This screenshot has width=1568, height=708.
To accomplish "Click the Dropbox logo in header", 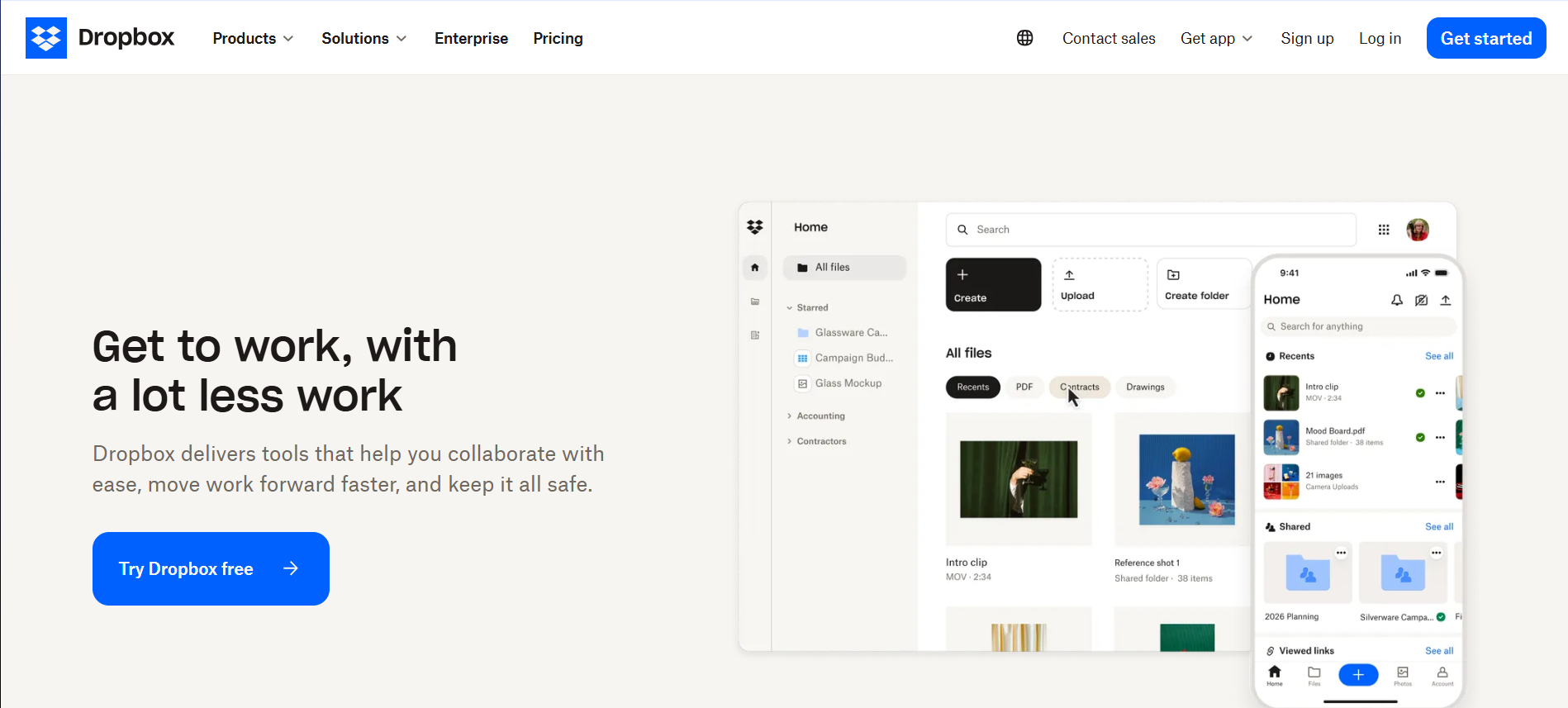I will click(100, 38).
